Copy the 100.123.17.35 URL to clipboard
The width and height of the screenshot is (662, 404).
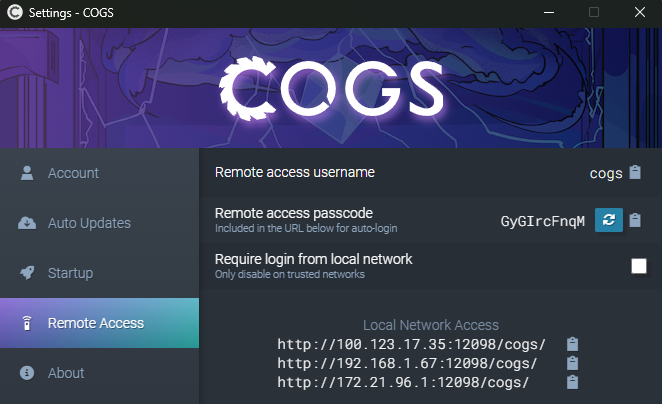click(572, 344)
